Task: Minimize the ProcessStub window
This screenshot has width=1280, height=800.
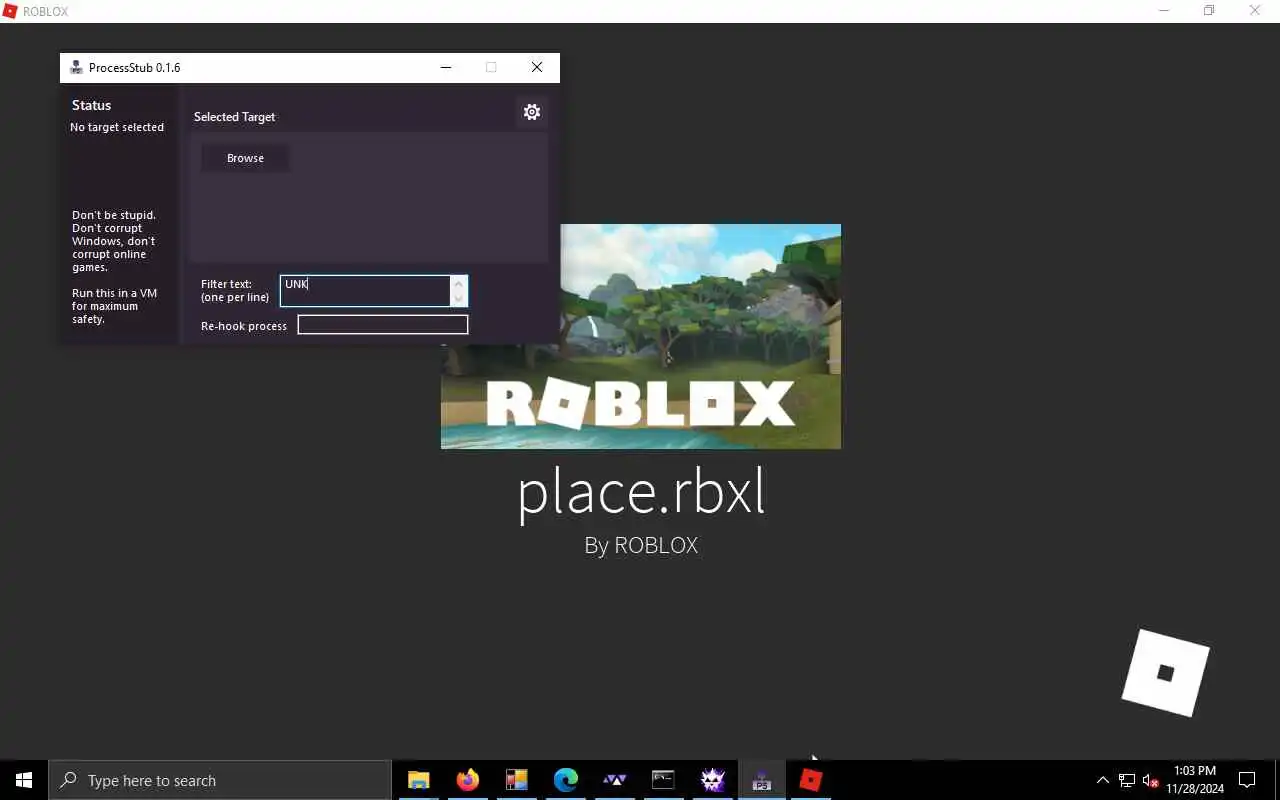Action: [x=446, y=67]
